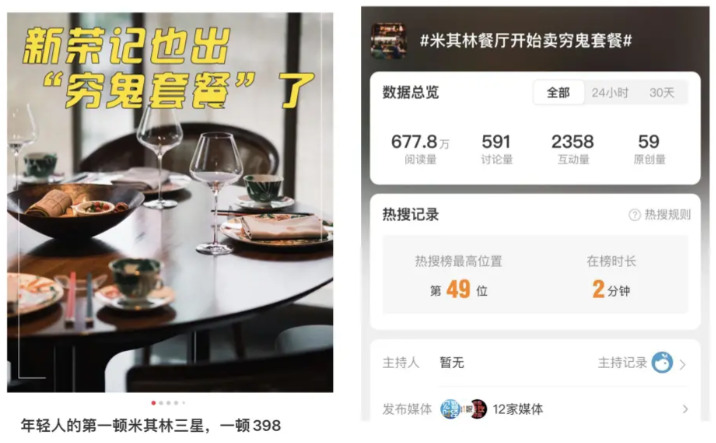Switch to the 24小时 tab
The height and width of the screenshot is (443, 716).
(x=610, y=93)
